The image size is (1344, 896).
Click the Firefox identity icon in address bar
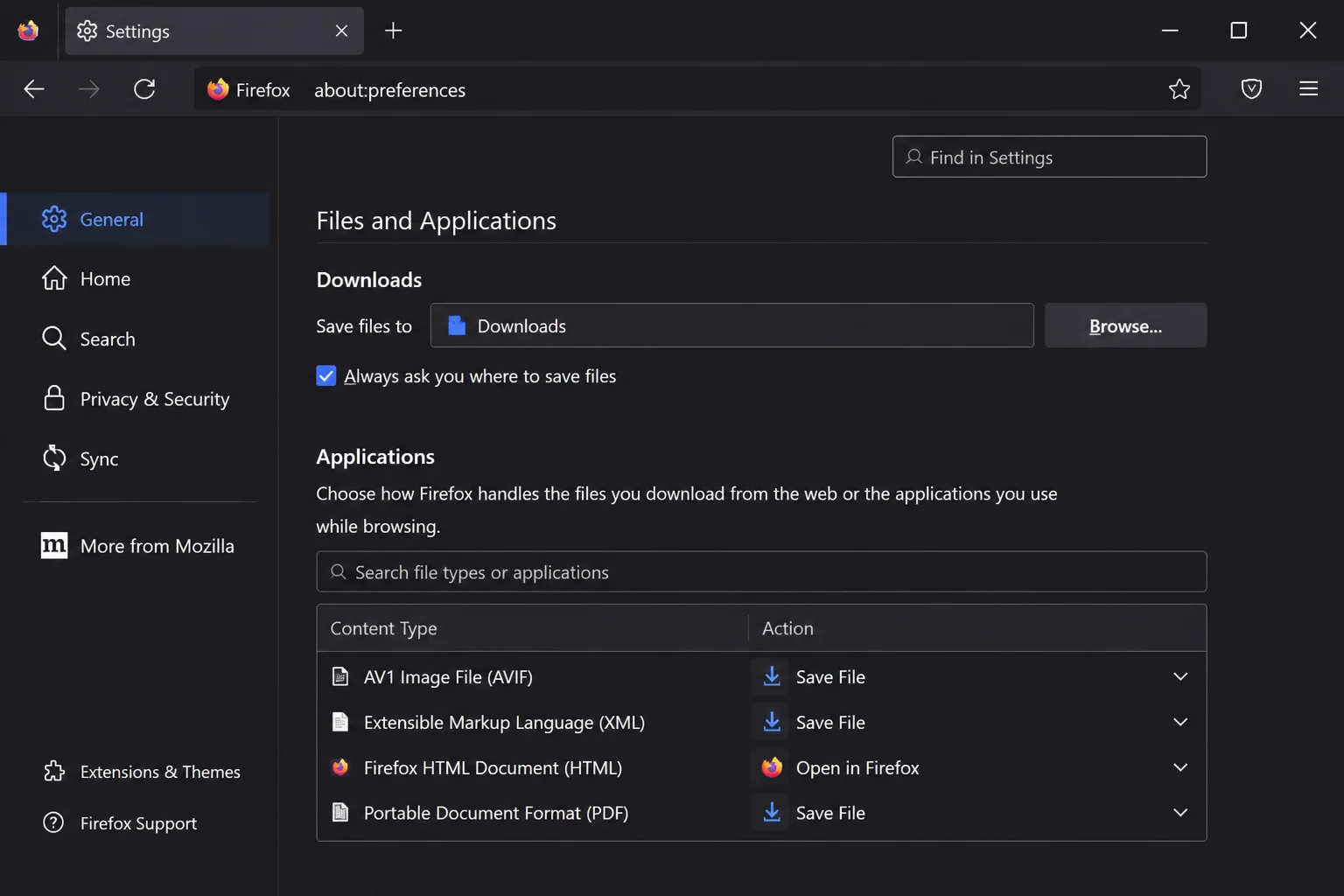(x=218, y=89)
